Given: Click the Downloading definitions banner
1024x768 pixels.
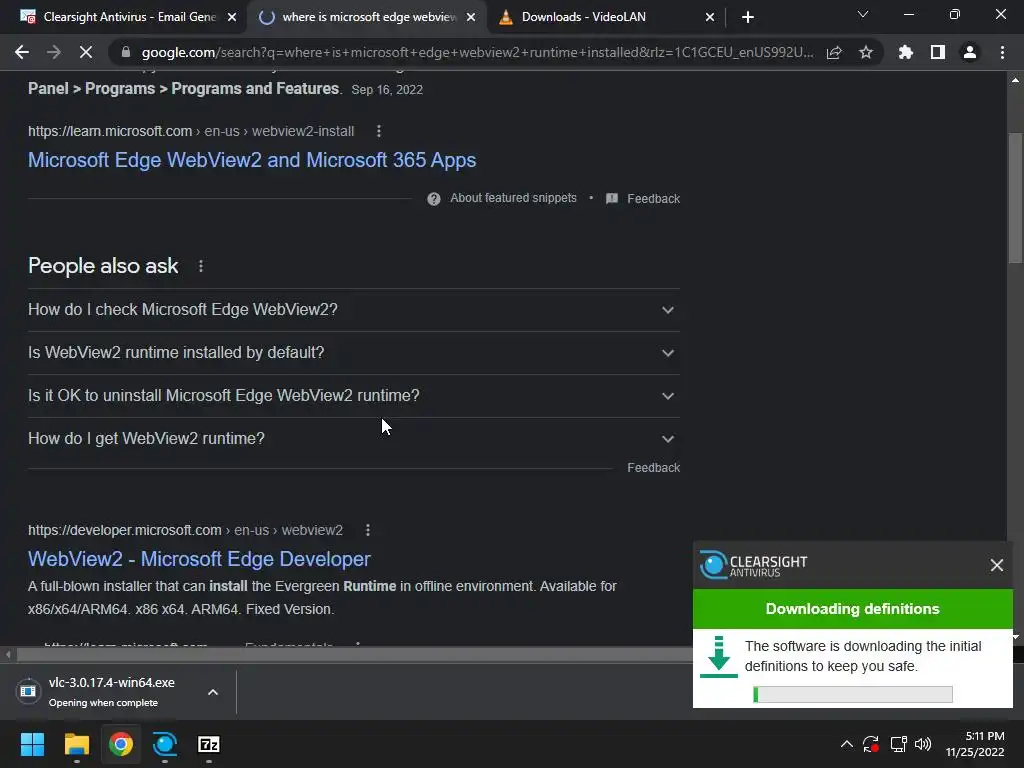Looking at the screenshot, I should point(852,609).
